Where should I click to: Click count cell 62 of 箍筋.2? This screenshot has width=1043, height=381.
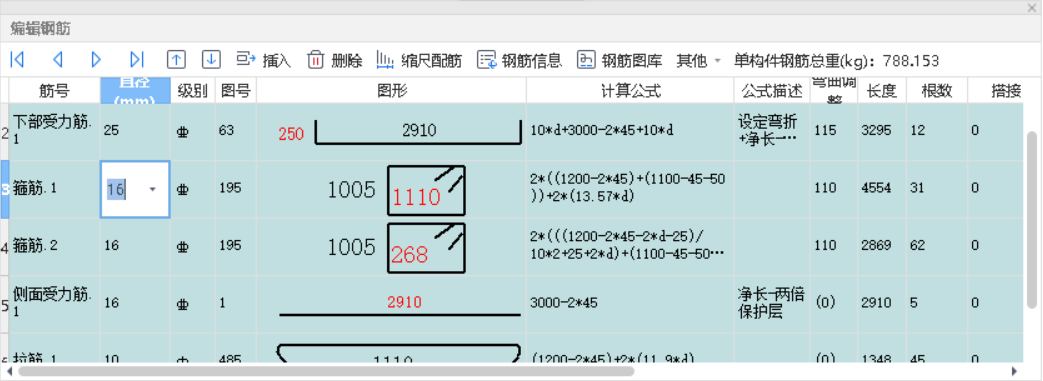click(x=936, y=247)
